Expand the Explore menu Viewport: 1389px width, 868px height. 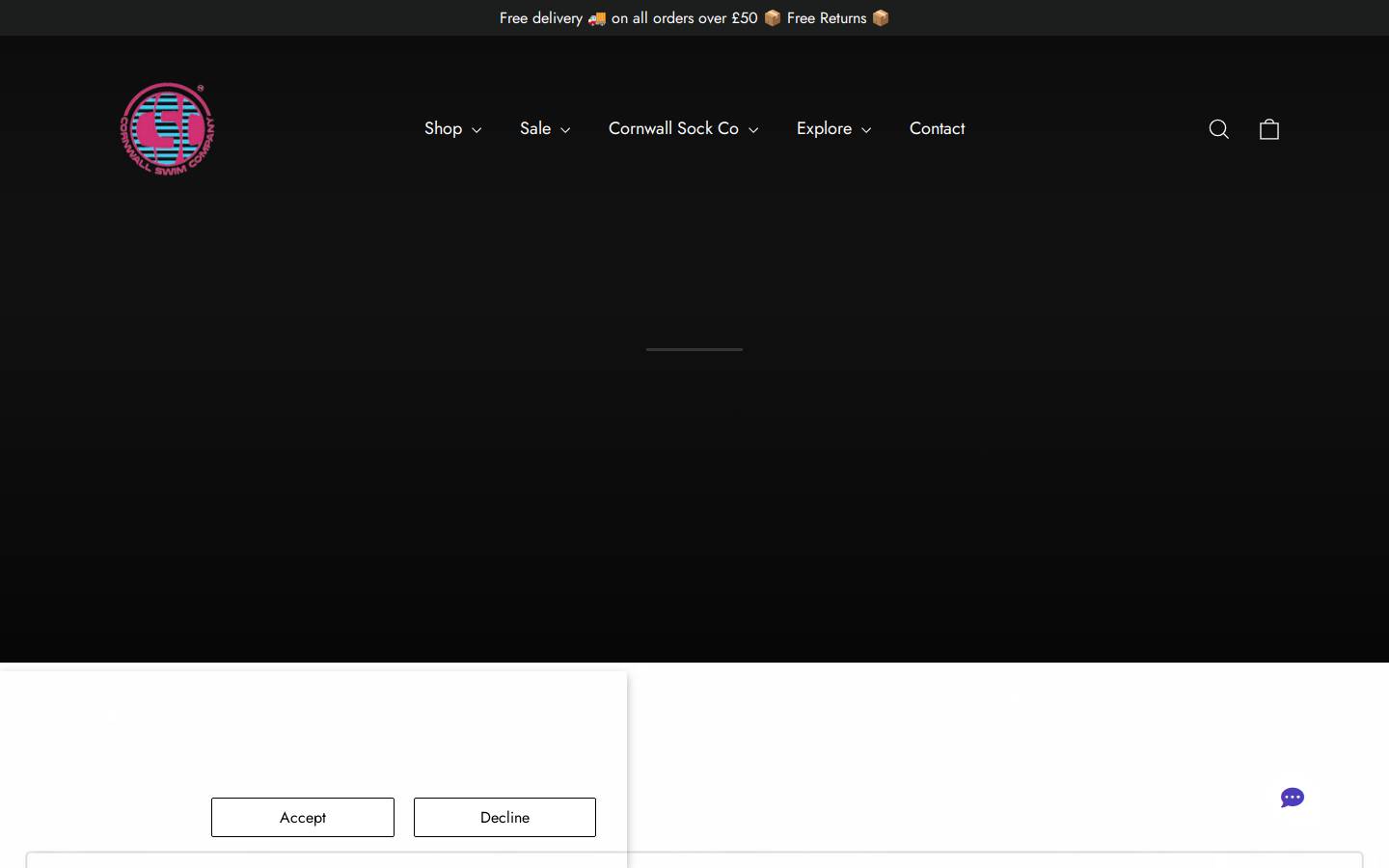(x=833, y=128)
